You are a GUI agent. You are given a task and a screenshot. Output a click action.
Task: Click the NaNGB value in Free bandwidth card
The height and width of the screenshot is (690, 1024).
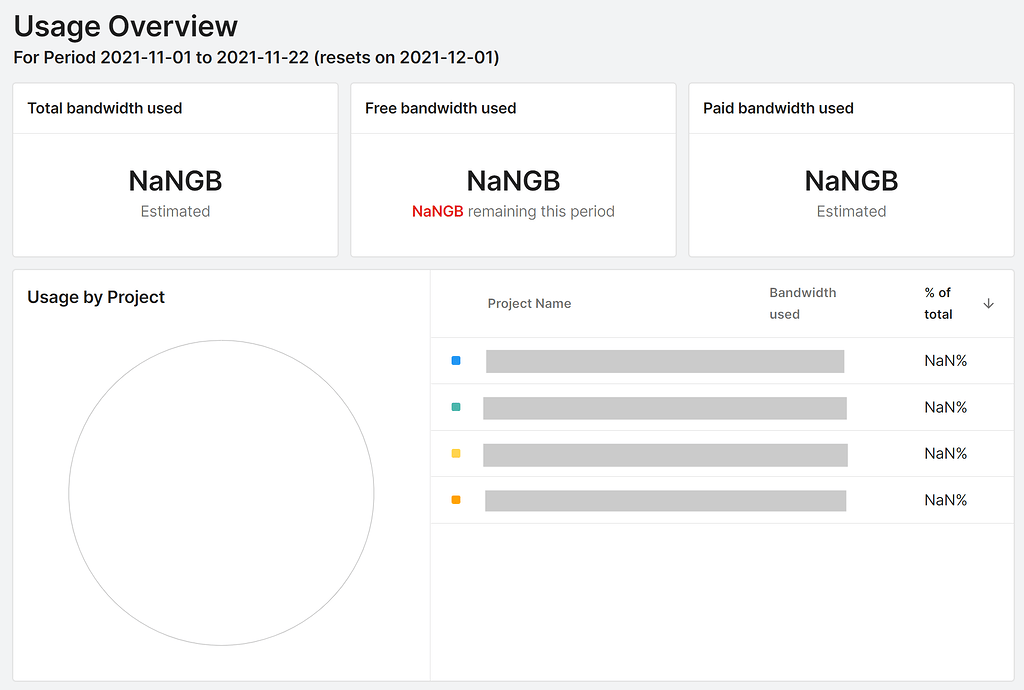513,181
